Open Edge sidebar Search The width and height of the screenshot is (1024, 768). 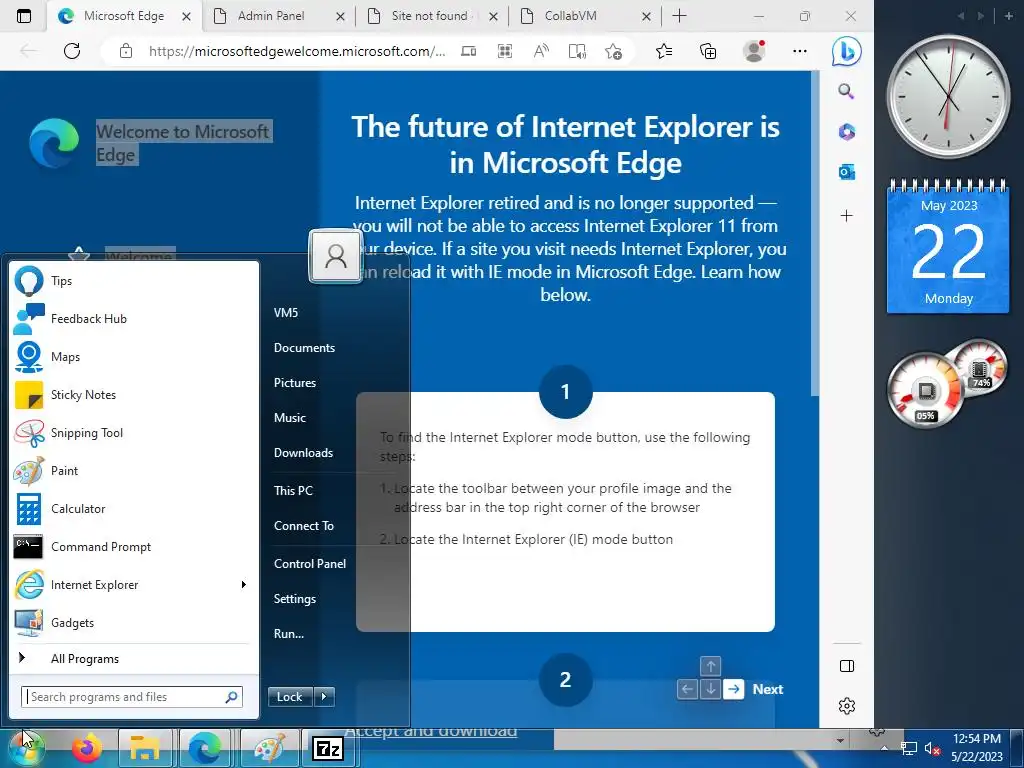click(846, 91)
